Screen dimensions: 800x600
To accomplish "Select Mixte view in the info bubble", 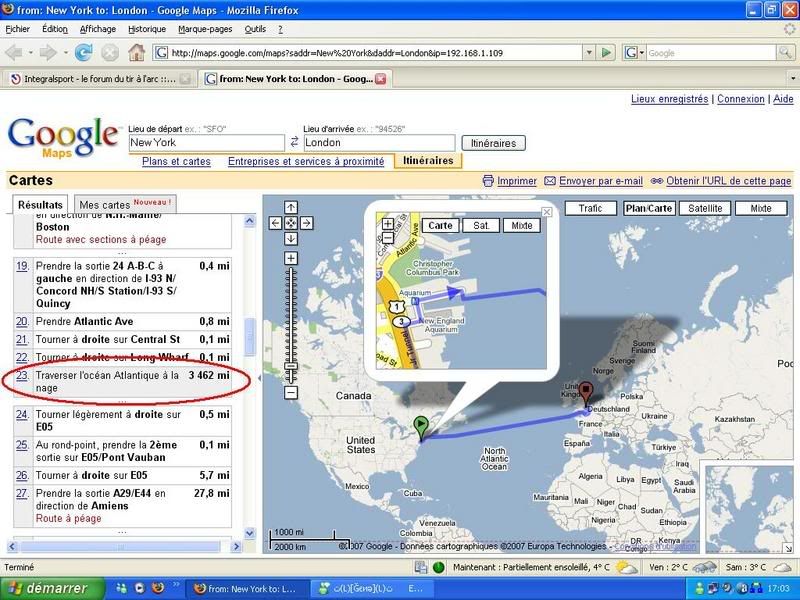I will click(522, 226).
